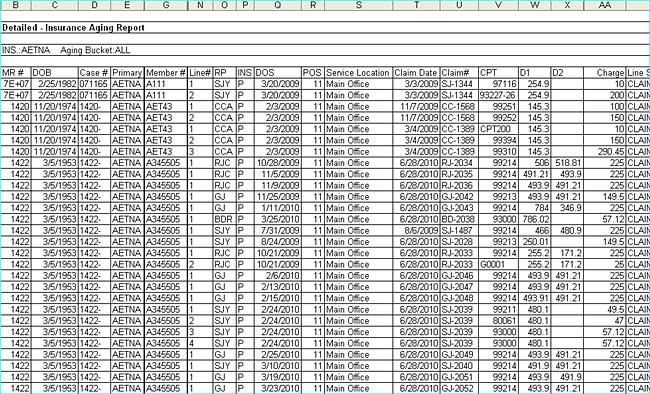The image size is (650, 394).
Task: Click the 'Claim#' header cell
Action: pos(459,73)
